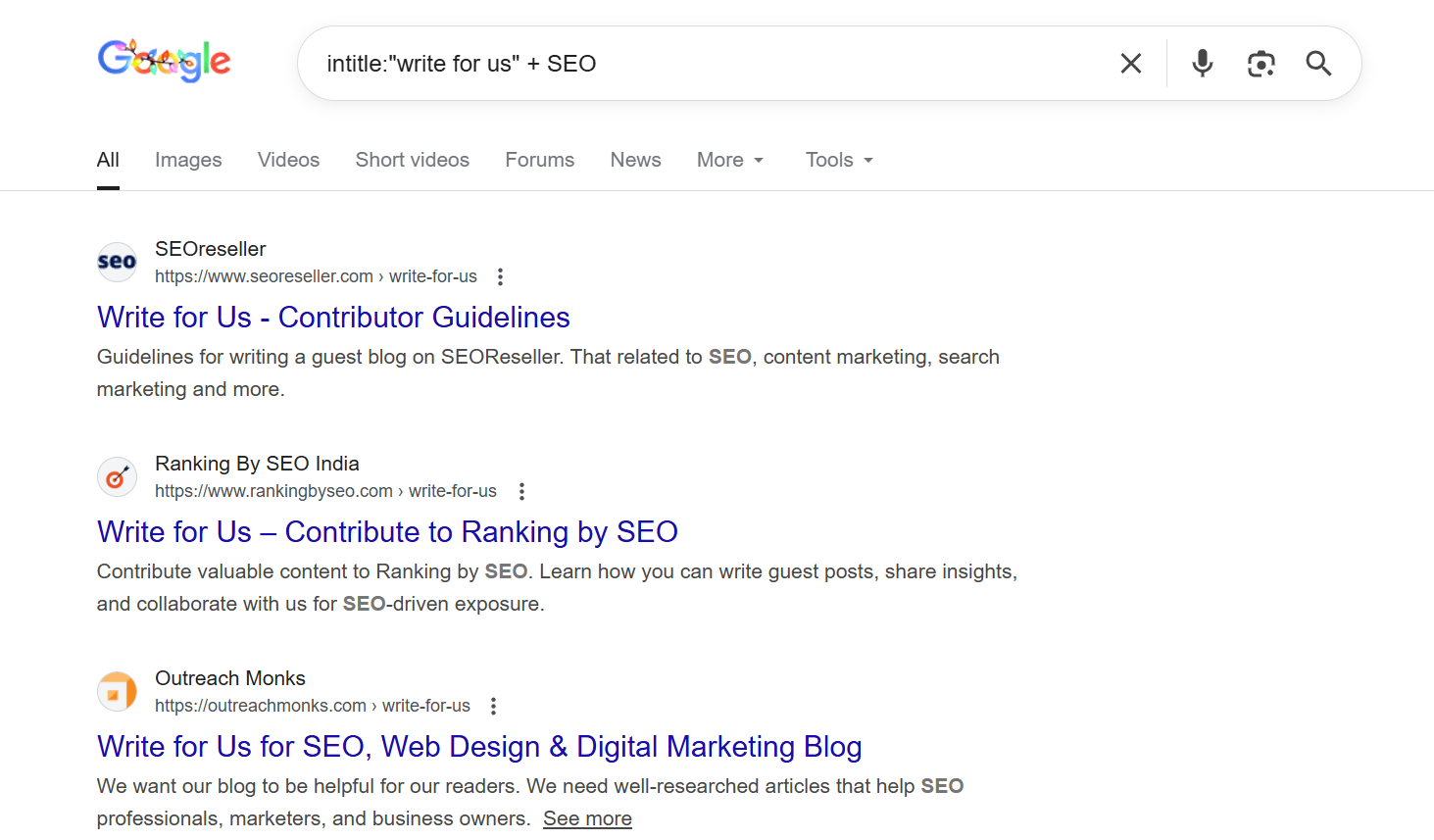Click the Outreach Monks favicon

point(117,691)
